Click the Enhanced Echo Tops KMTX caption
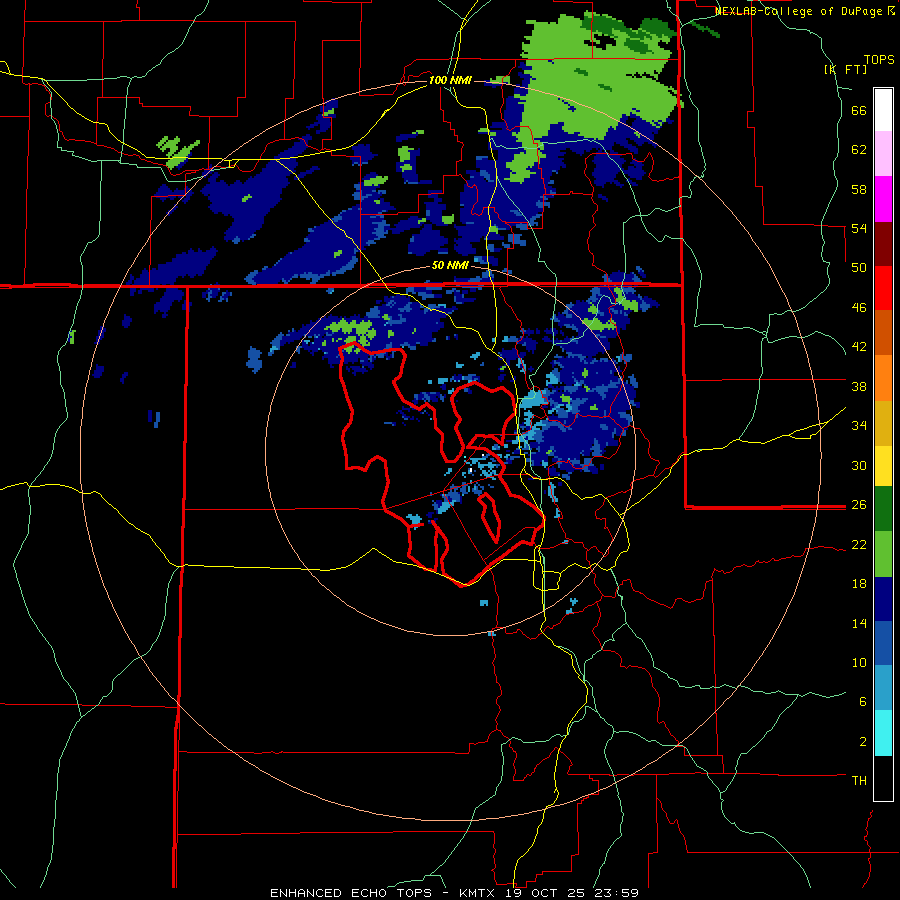900x900 pixels. [454, 893]
